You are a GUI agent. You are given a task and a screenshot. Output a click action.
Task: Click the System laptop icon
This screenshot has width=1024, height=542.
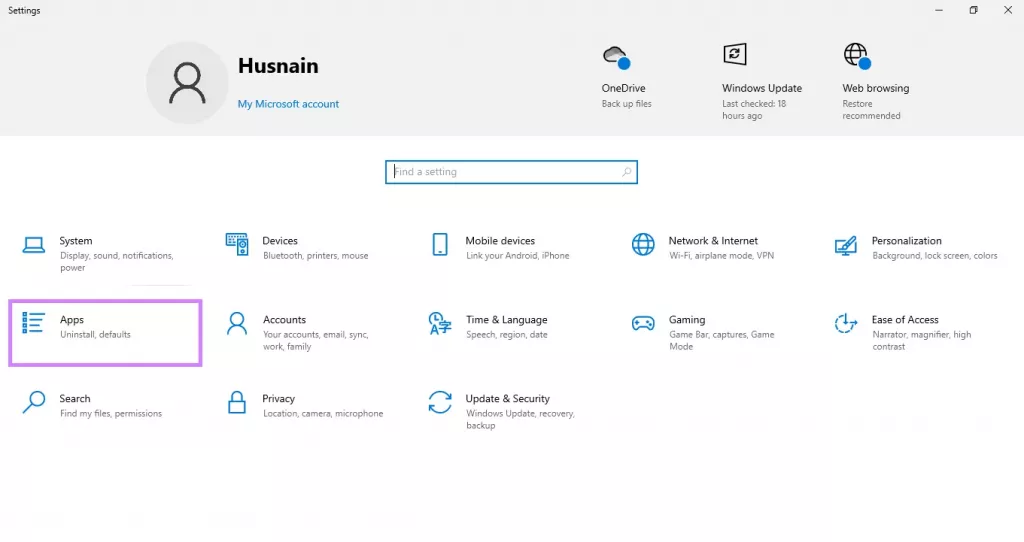point(34,245)
